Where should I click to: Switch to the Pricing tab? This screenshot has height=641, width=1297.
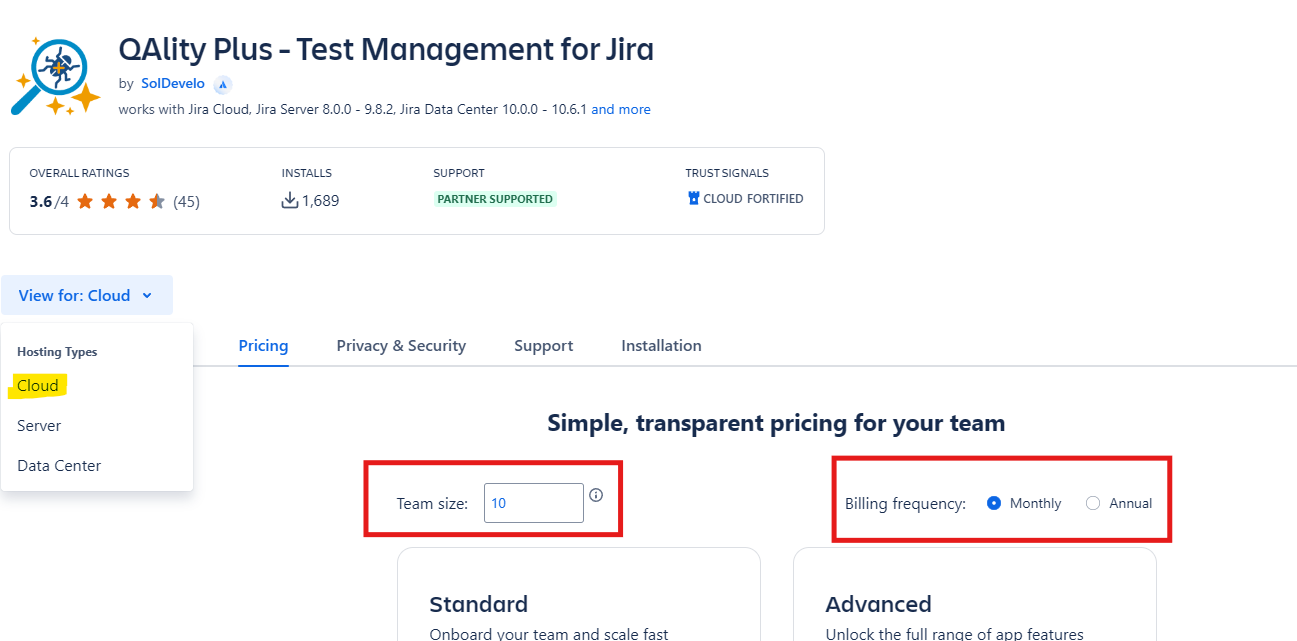[x=263, y=346]
